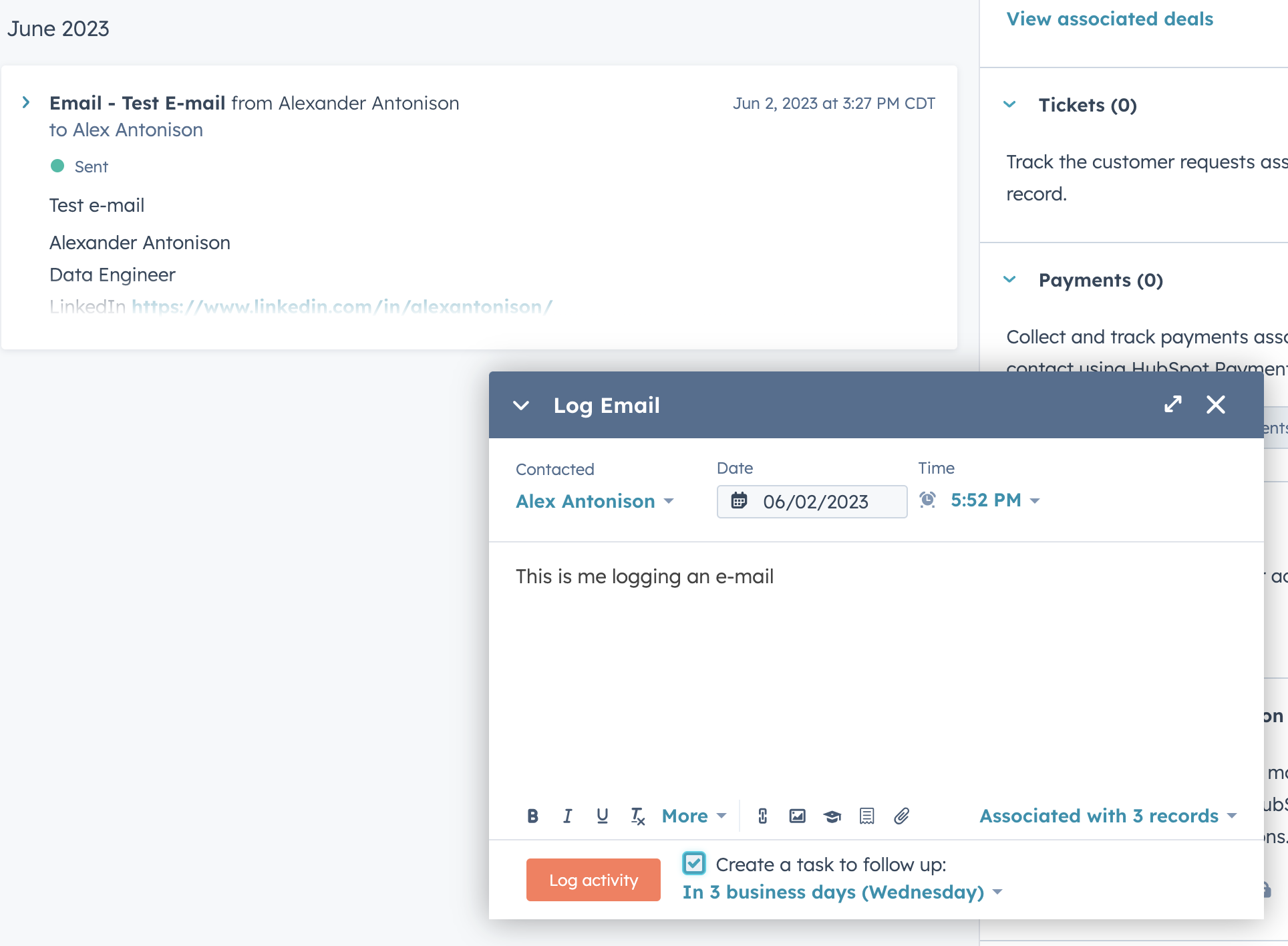Open the 5:52 PM time dropdown
Image resolution: width=1288 pixels, height=946 pixels.
point(995,500)
